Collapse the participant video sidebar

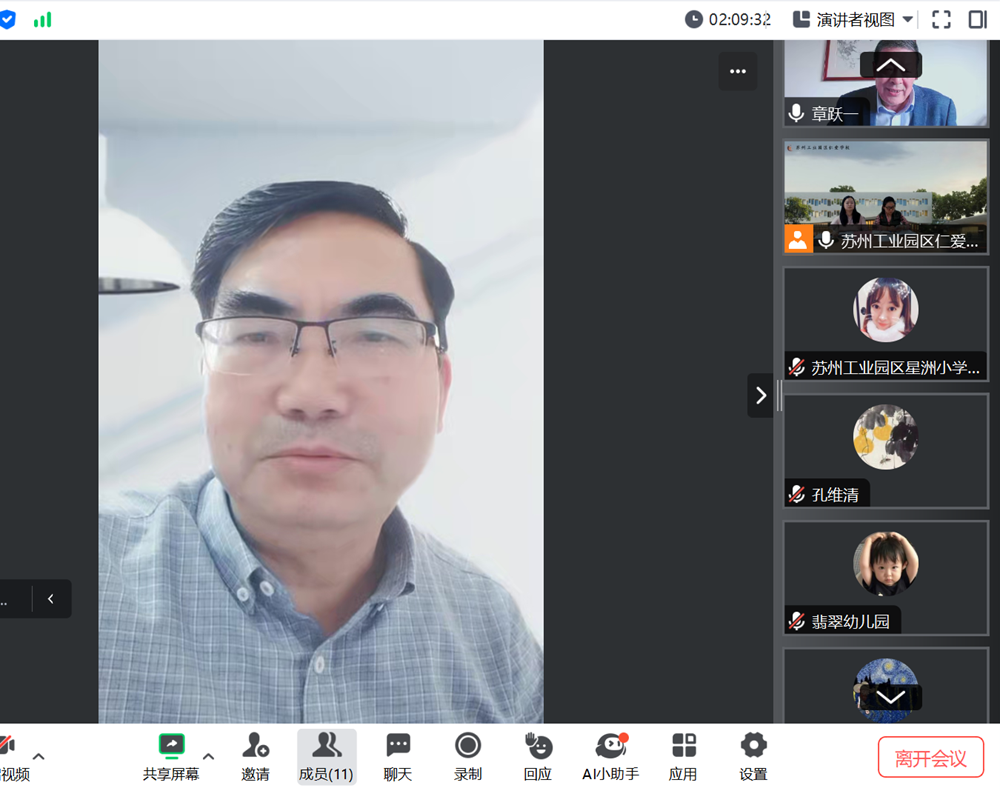tap(760, 395)
